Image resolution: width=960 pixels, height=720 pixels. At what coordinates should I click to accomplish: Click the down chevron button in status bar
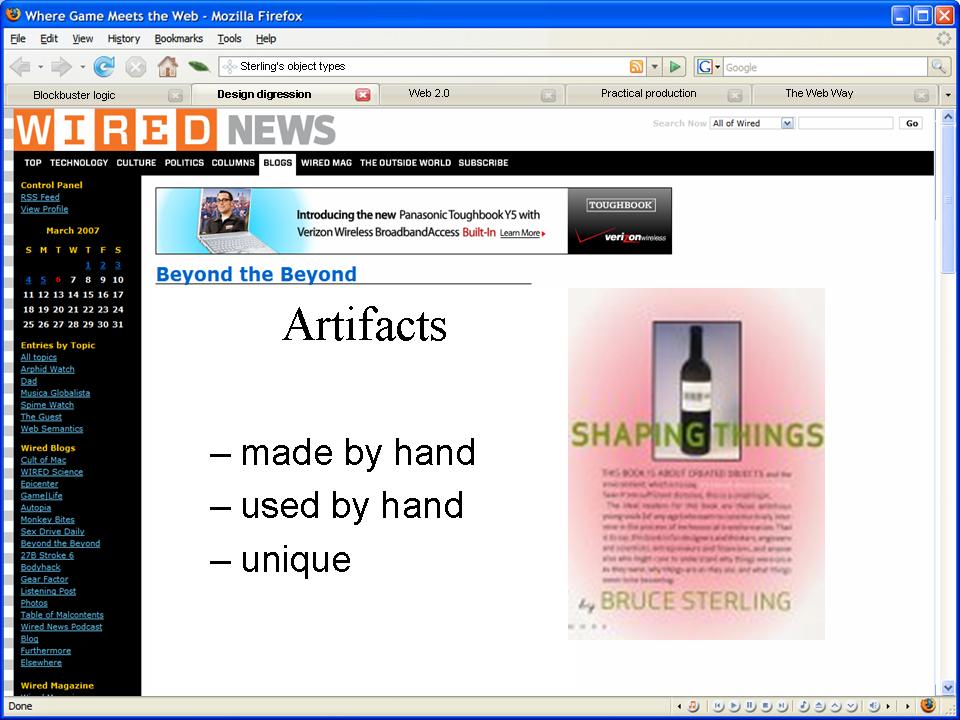(x=852, y=706)
